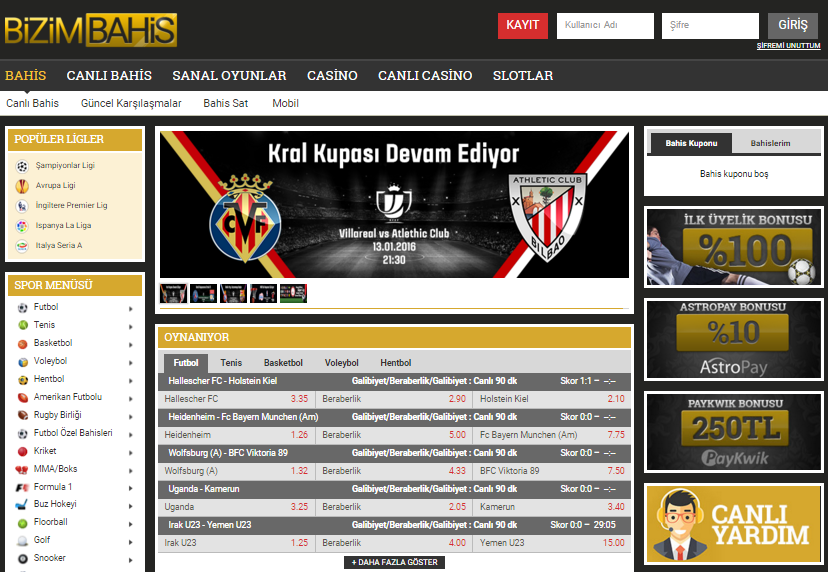This screenshot has height=572, width=828.
Task: Click the Golf ball icon
Action: pyautogui.click(x=23, y=541)
